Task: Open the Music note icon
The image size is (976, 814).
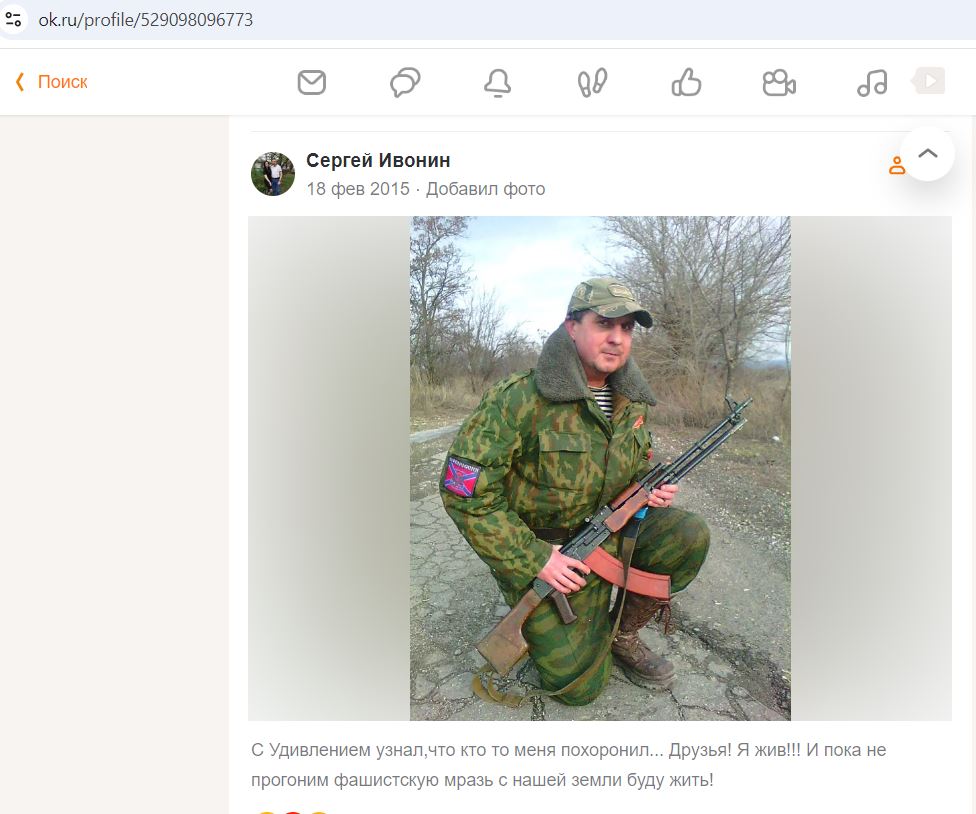Action: coord(872,82)
